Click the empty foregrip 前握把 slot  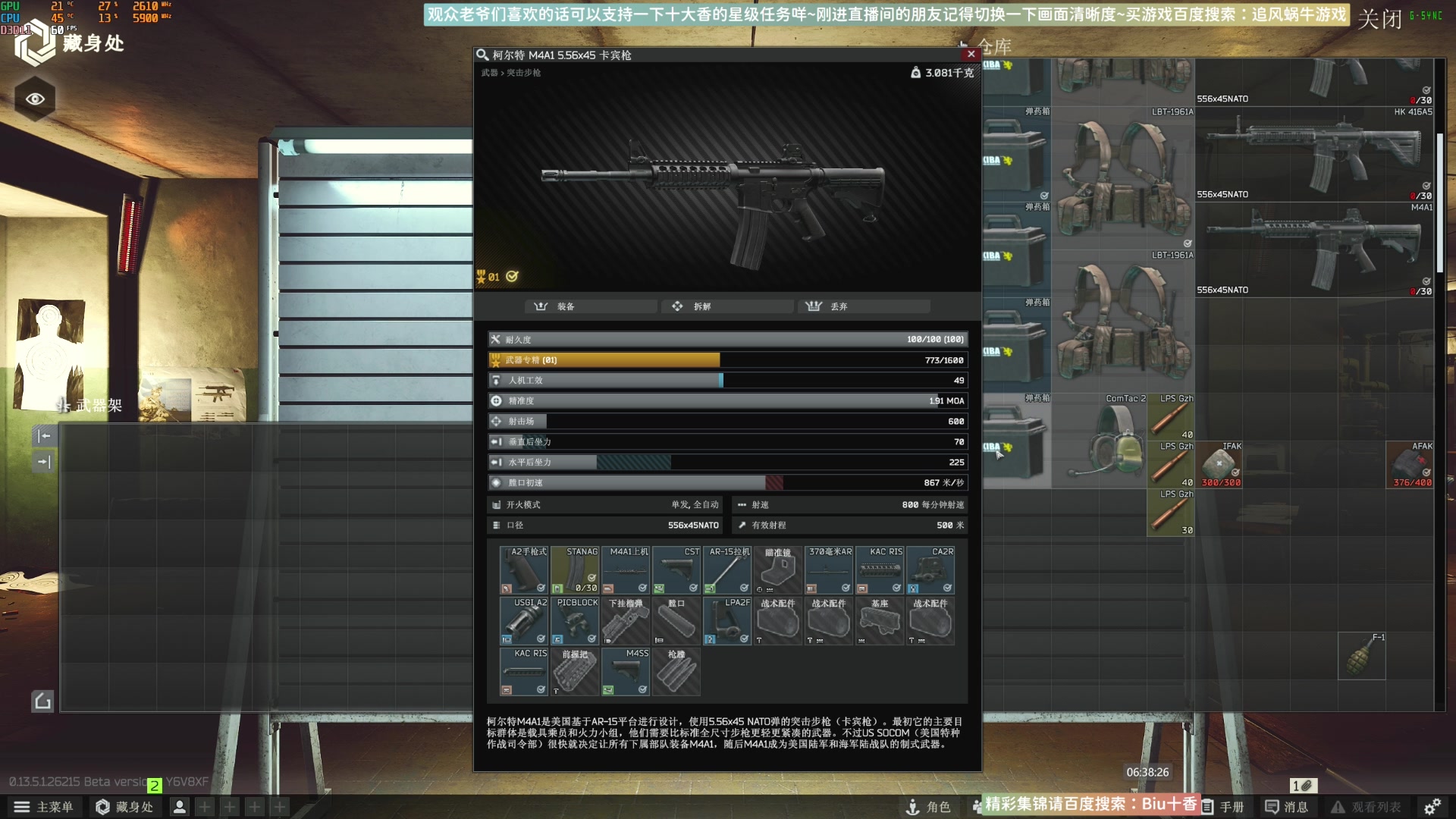[575, 672]
